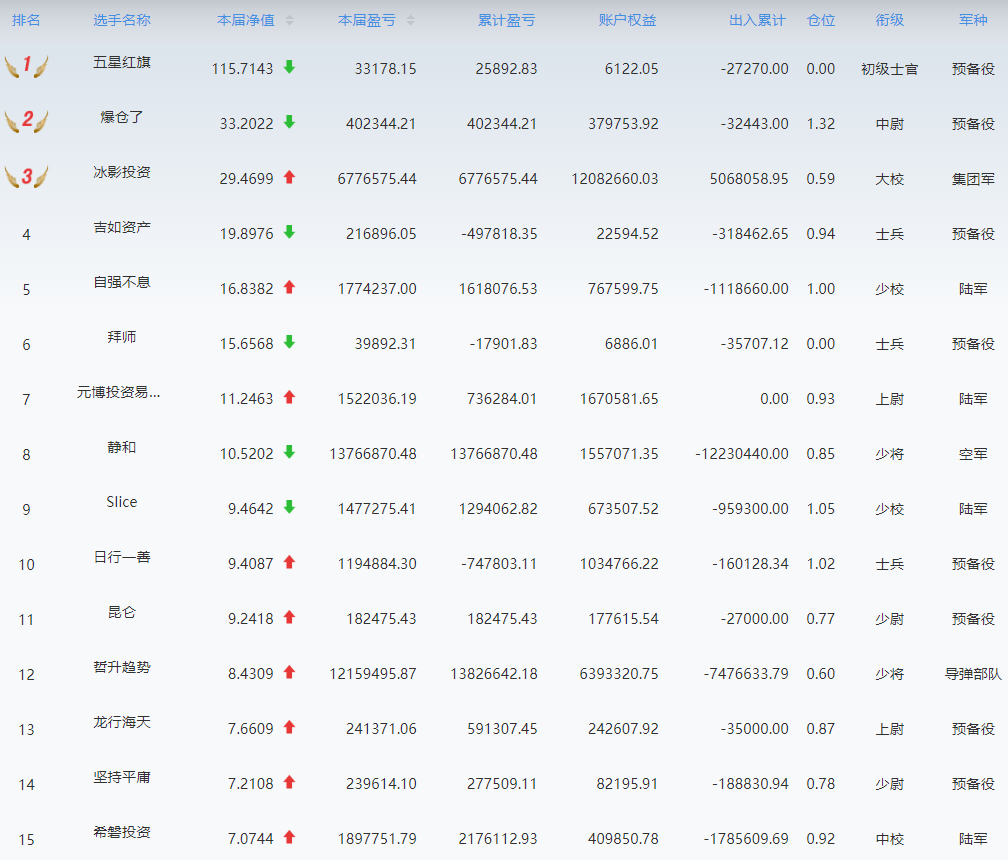1008x860 pixels.
Task: Click the 排名 column header
Action: pyautogui.click(x=26, y=21)
